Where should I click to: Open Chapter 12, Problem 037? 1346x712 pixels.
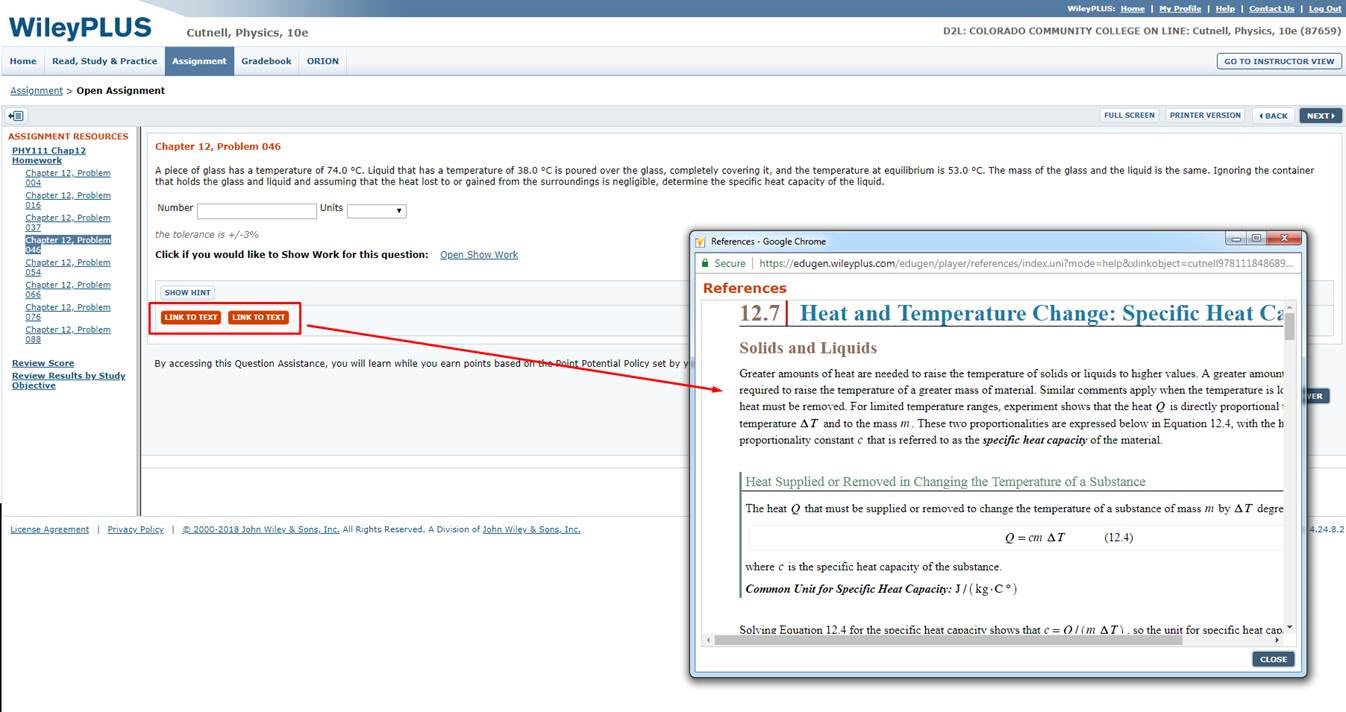click(68, 222)
